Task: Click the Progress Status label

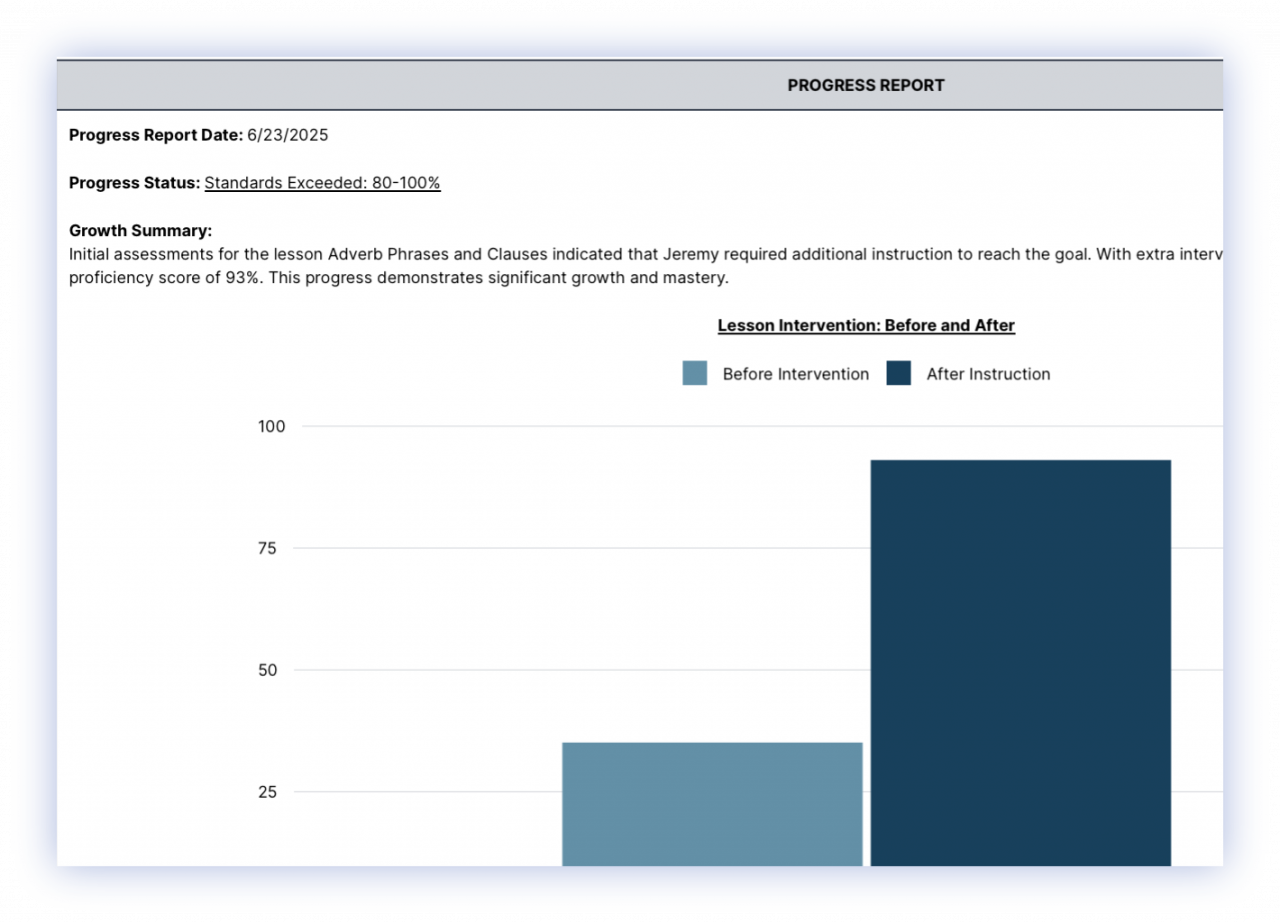Action: [x=134, y=183]
